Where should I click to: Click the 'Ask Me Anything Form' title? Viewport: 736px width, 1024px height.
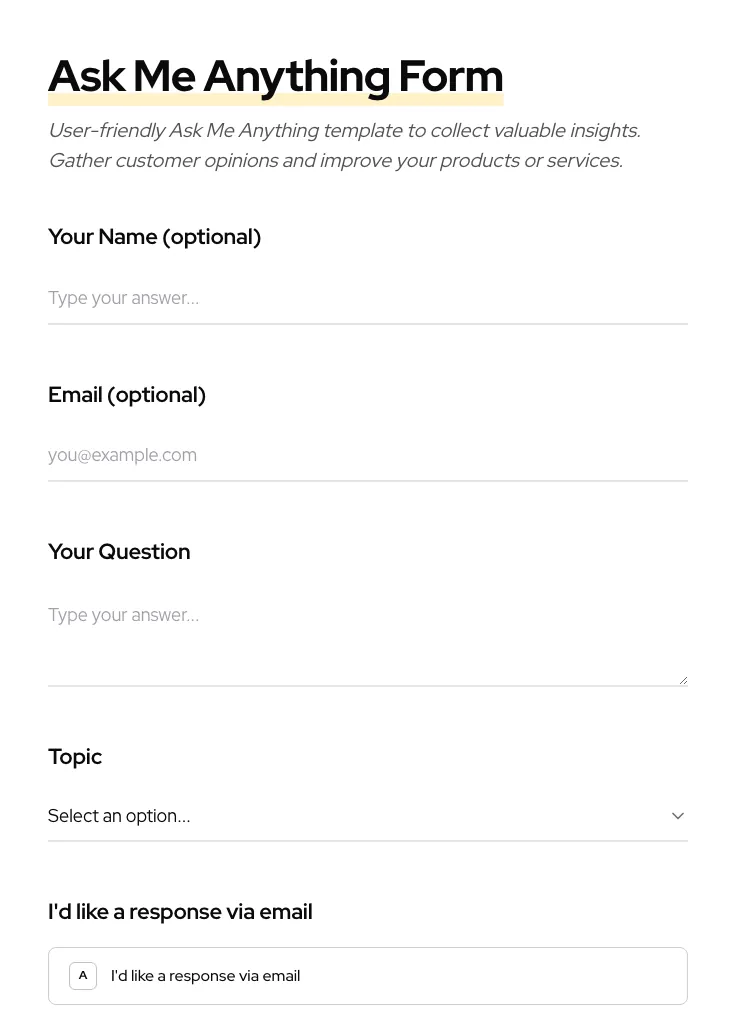click(x=276, y=75)
